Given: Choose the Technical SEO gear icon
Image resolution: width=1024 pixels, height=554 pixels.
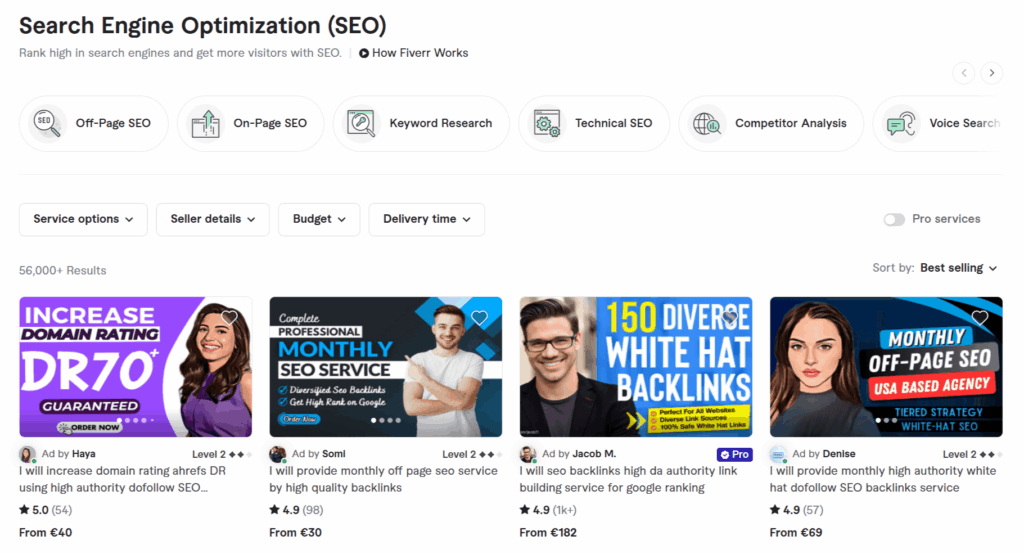Looking at the screenshot, I should pyautogui.click(x=546, y=123).
